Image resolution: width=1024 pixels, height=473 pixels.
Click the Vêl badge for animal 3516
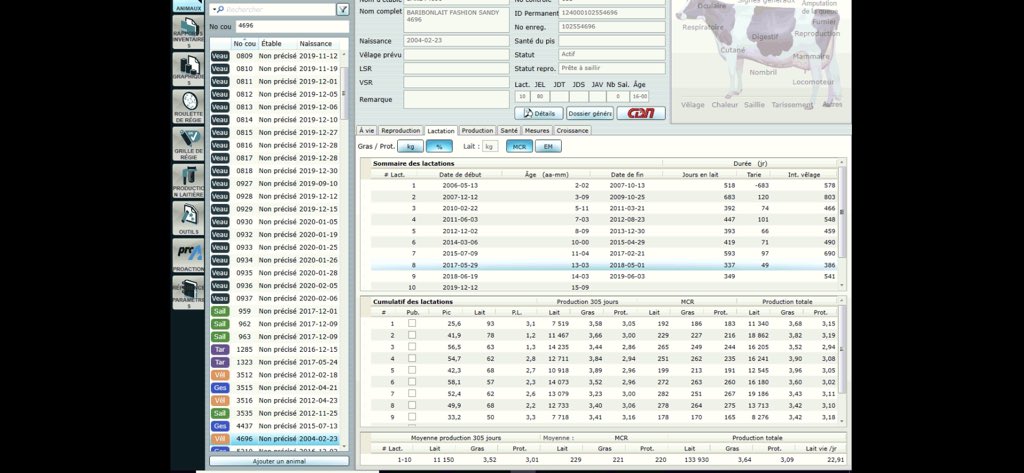coord(220,400)
